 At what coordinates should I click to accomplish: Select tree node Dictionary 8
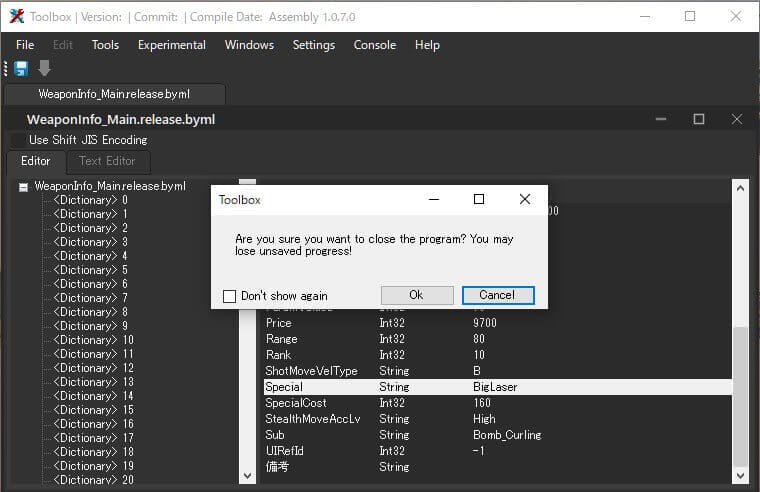click(x=91, y=312)
